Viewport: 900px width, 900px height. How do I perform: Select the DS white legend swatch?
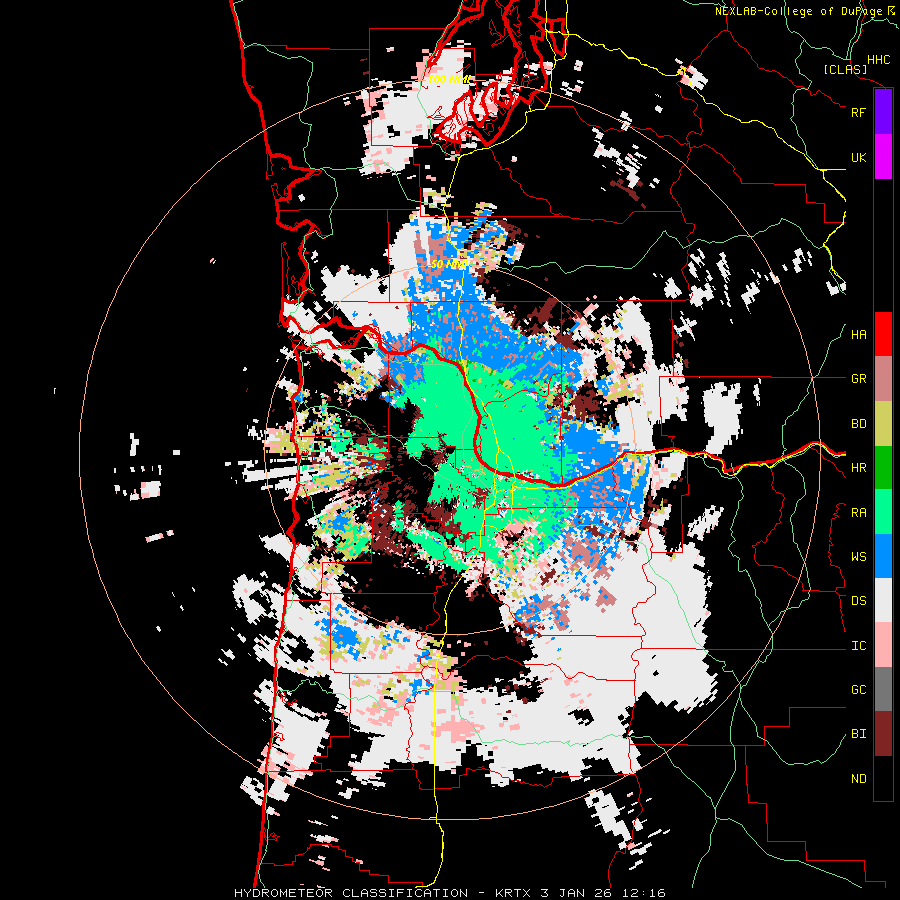click(x=883, y=600)
